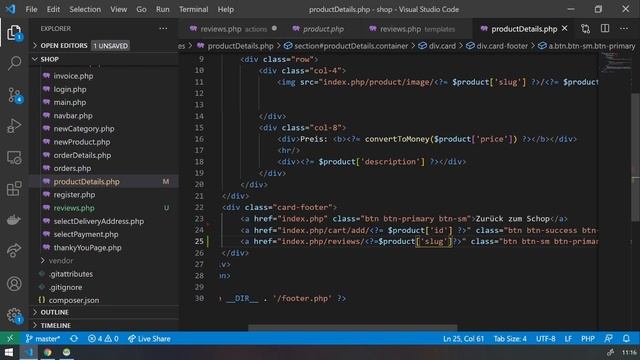
Task: Click the editor vertical scrollbar
Action: tap(635, 158)
